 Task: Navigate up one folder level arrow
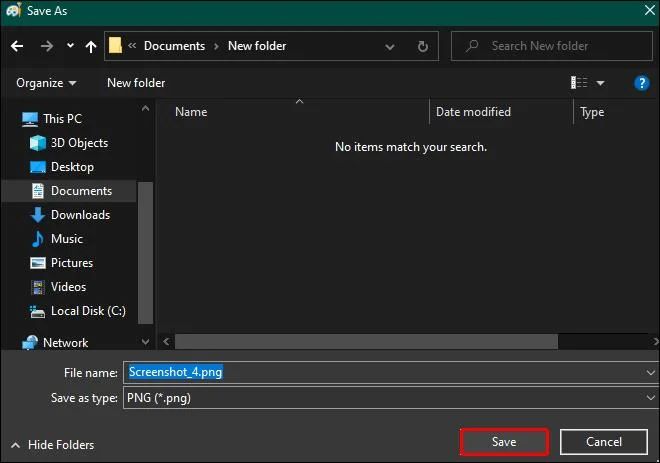click(90, 46)
